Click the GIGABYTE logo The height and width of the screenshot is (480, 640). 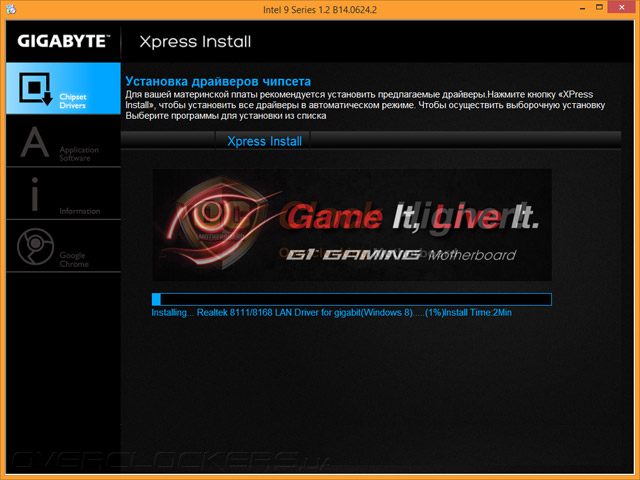[64, 41]
